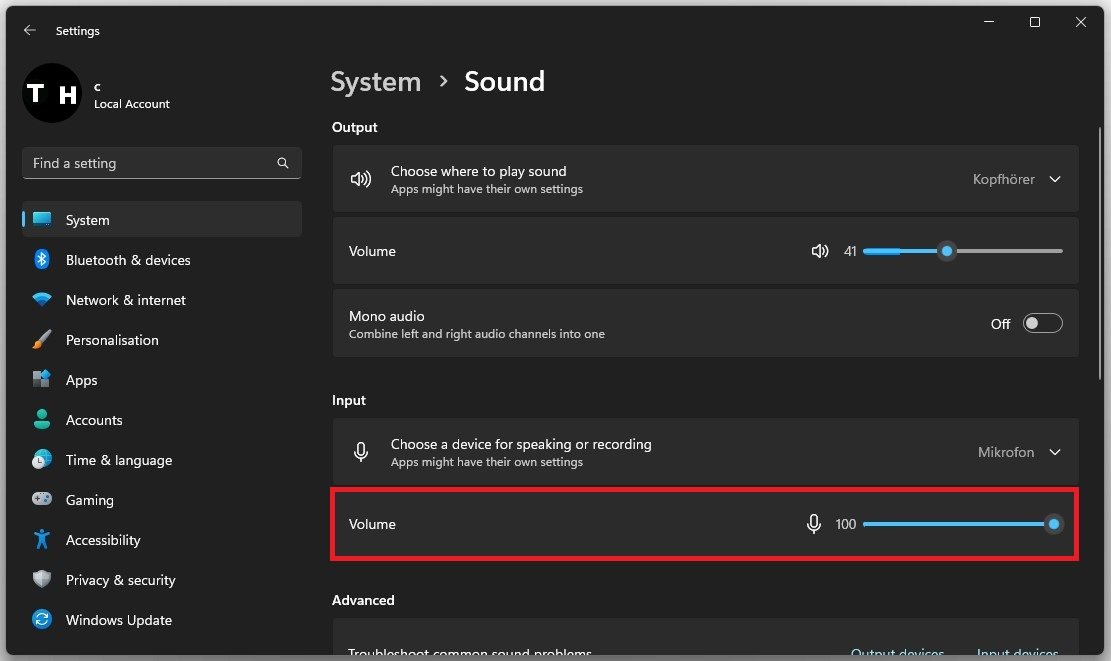Image resolution: width=1111 pixels, height=661 pixels.
Task: Open the Apps settings page
Action: [82, 380]
